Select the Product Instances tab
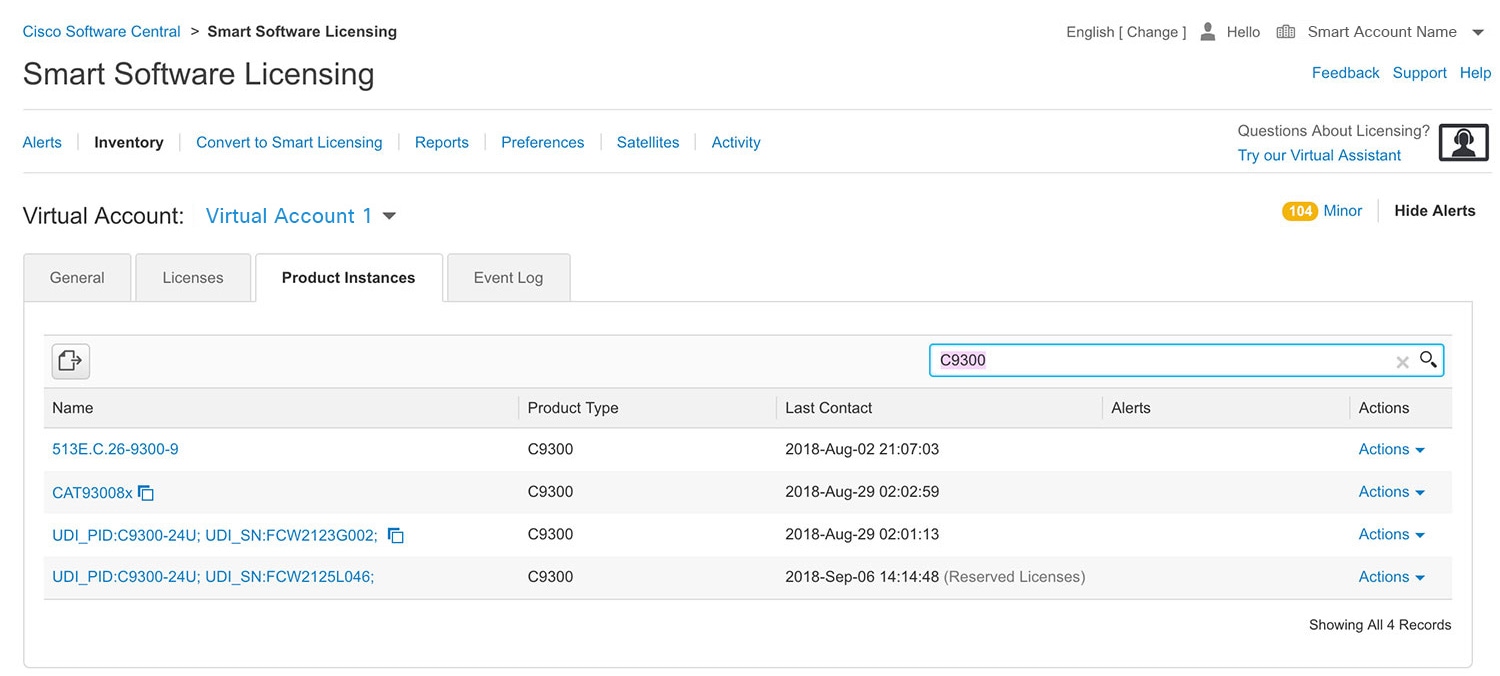Screen dimensions: 1500x676 tap(348, 278)
